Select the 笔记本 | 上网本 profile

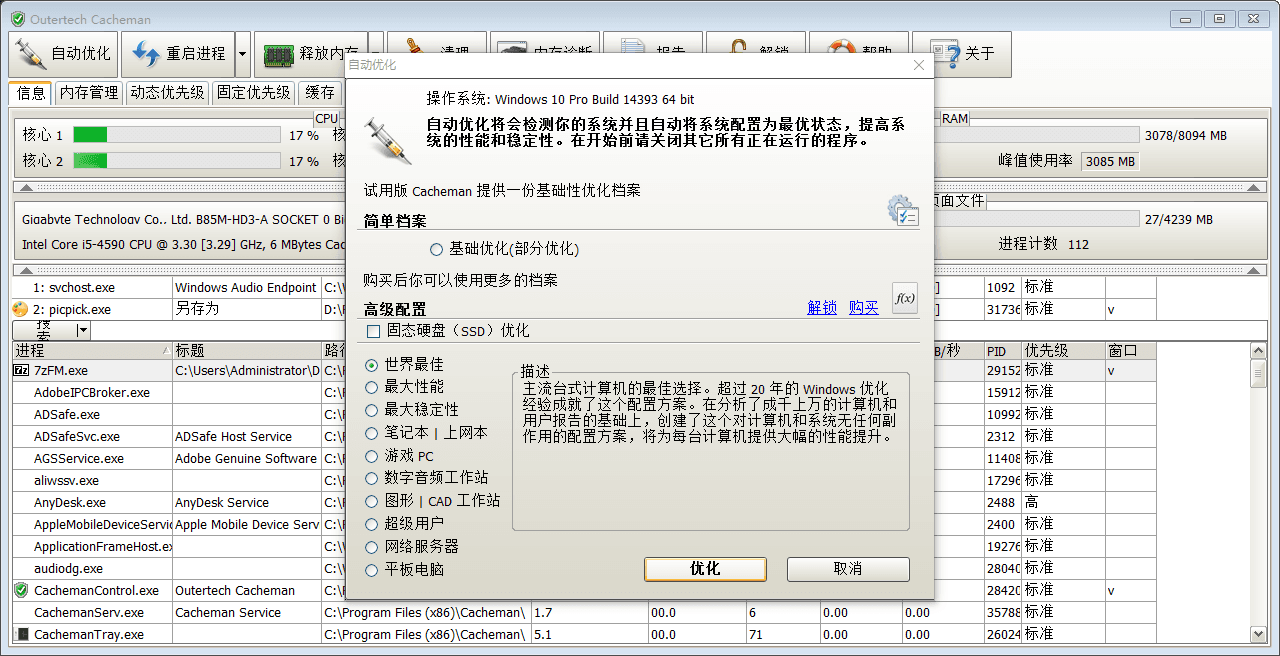coord(427,433)
